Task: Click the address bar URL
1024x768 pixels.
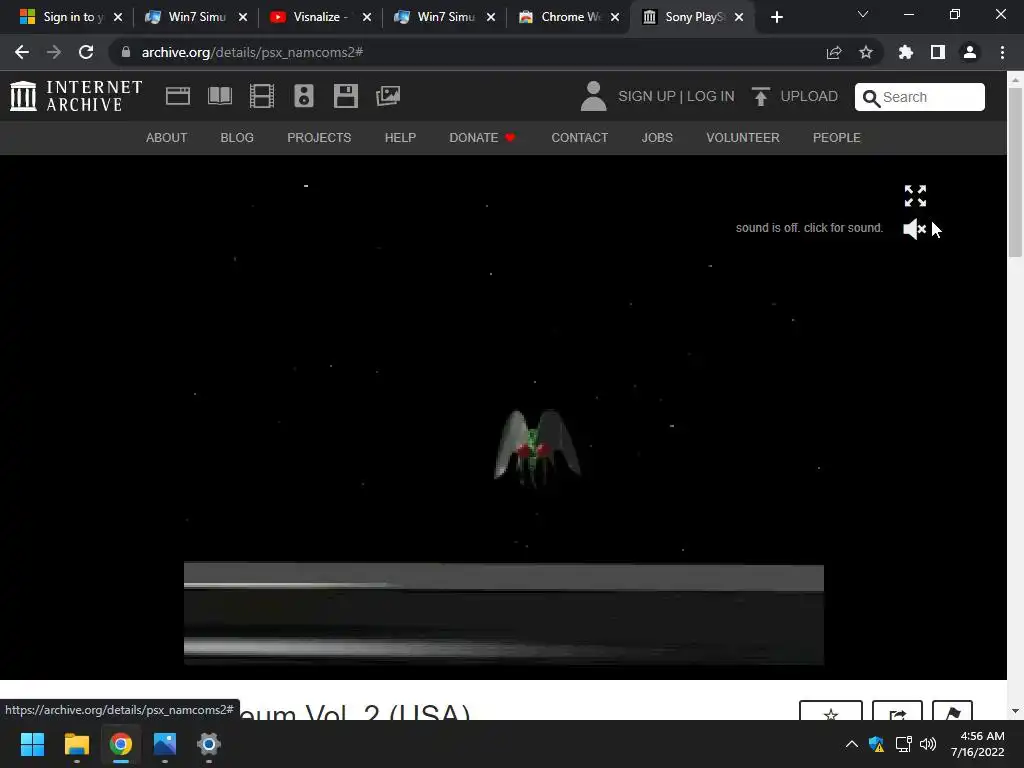Action: [252, 52]
